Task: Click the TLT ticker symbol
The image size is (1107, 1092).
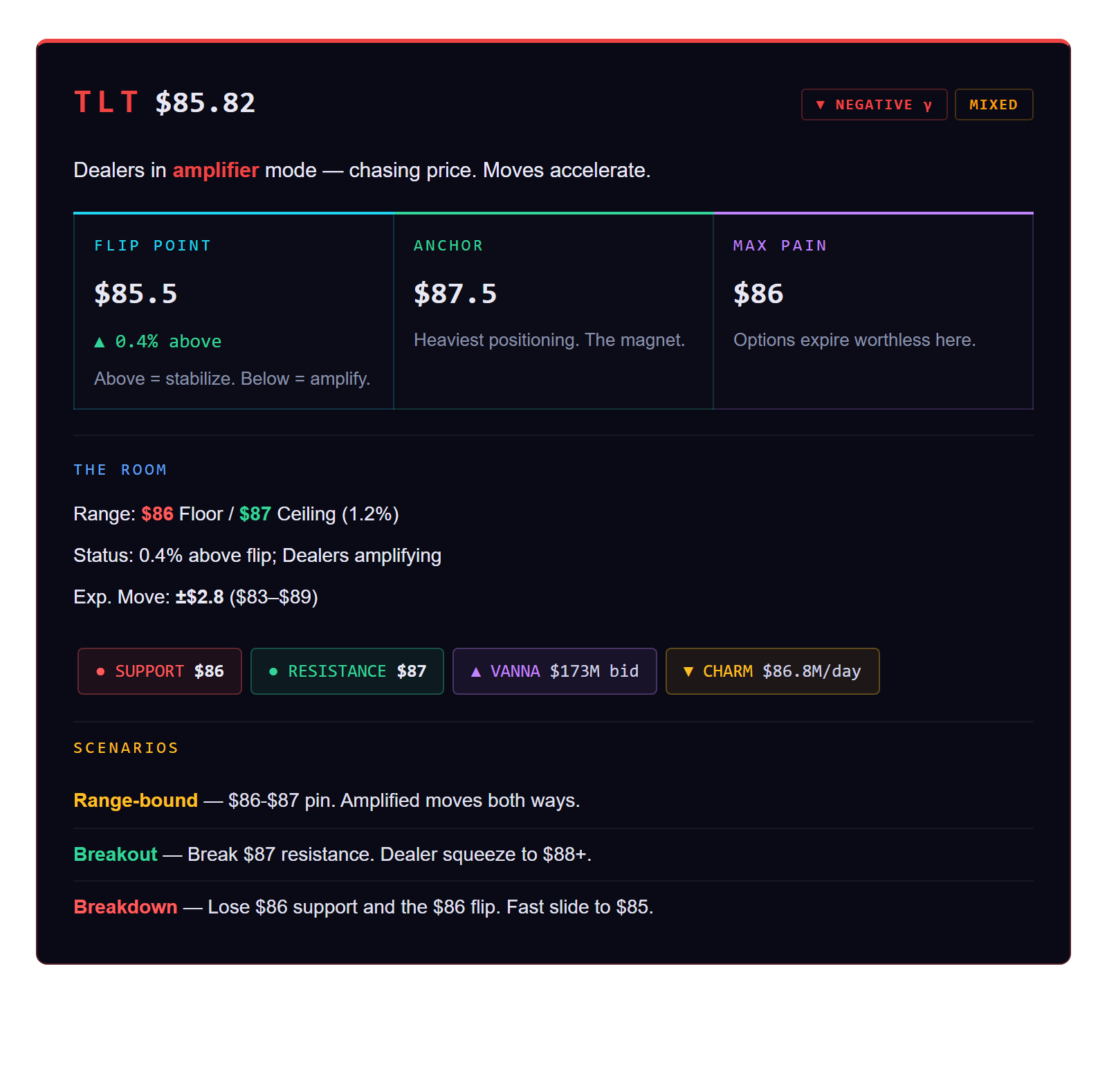Action: [106, 102]
